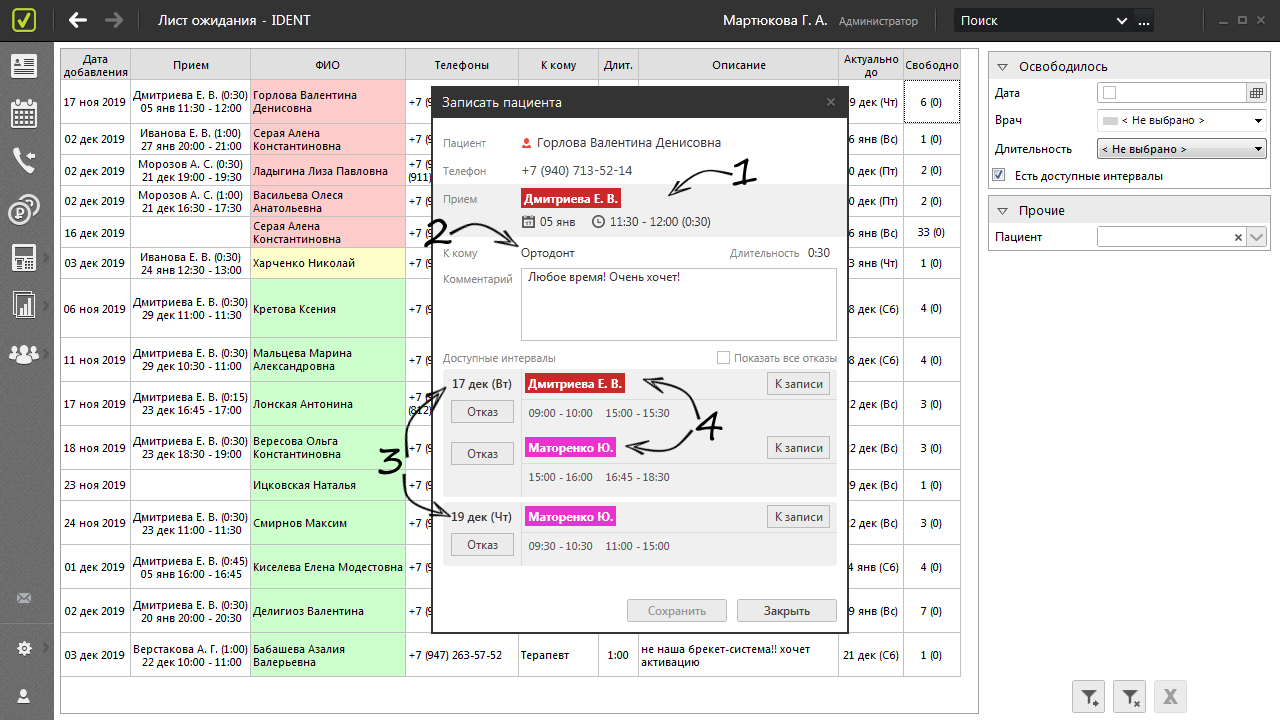1280x720 pixels.
Task: Sort by Свободно column header
Action: click(x=932, y=65)
